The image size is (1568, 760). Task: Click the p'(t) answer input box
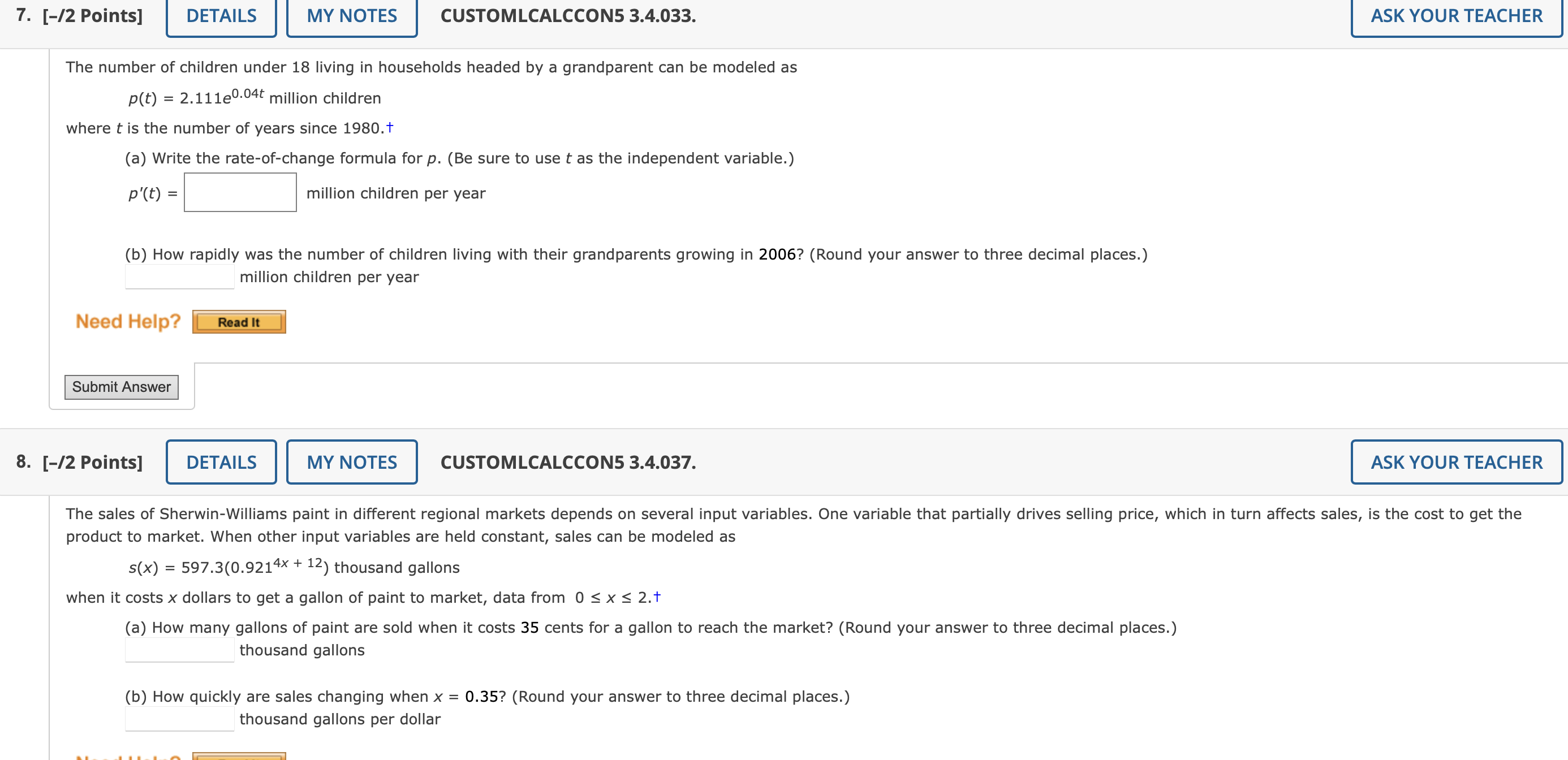[x=240, y=193]
